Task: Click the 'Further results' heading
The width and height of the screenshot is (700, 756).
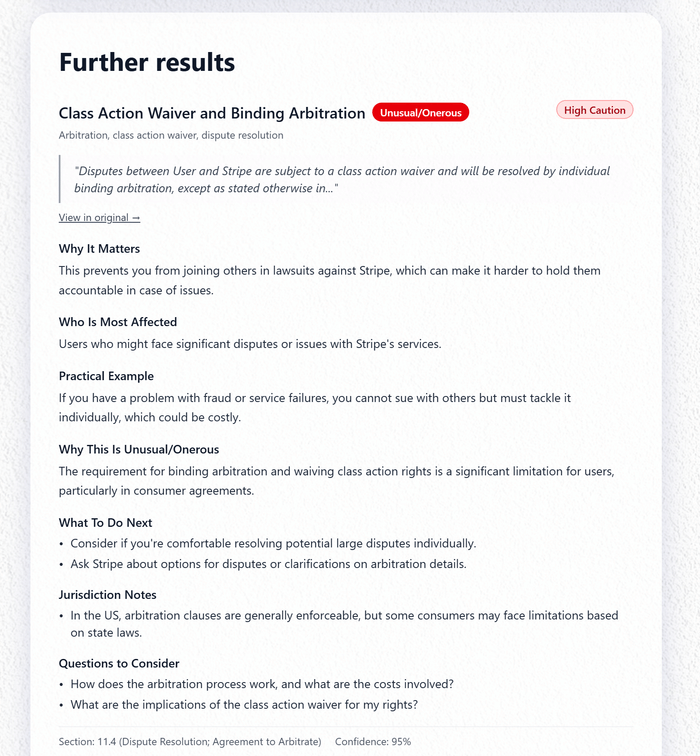Action: 147,62
